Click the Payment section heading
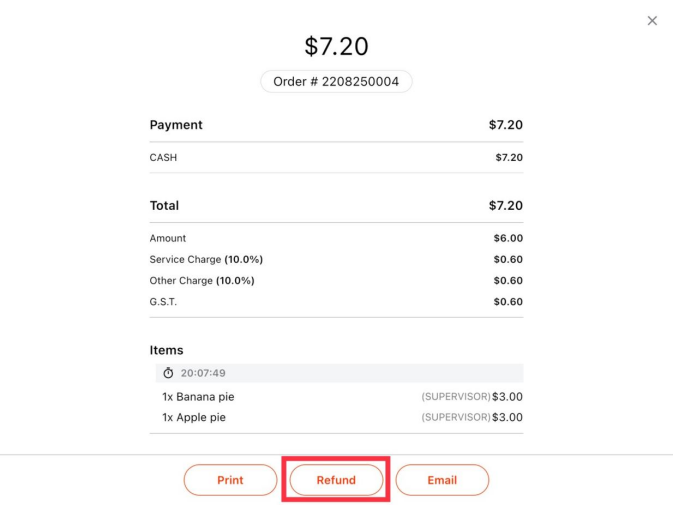This screenshot has width=674, height=506. tap(176, 125)
